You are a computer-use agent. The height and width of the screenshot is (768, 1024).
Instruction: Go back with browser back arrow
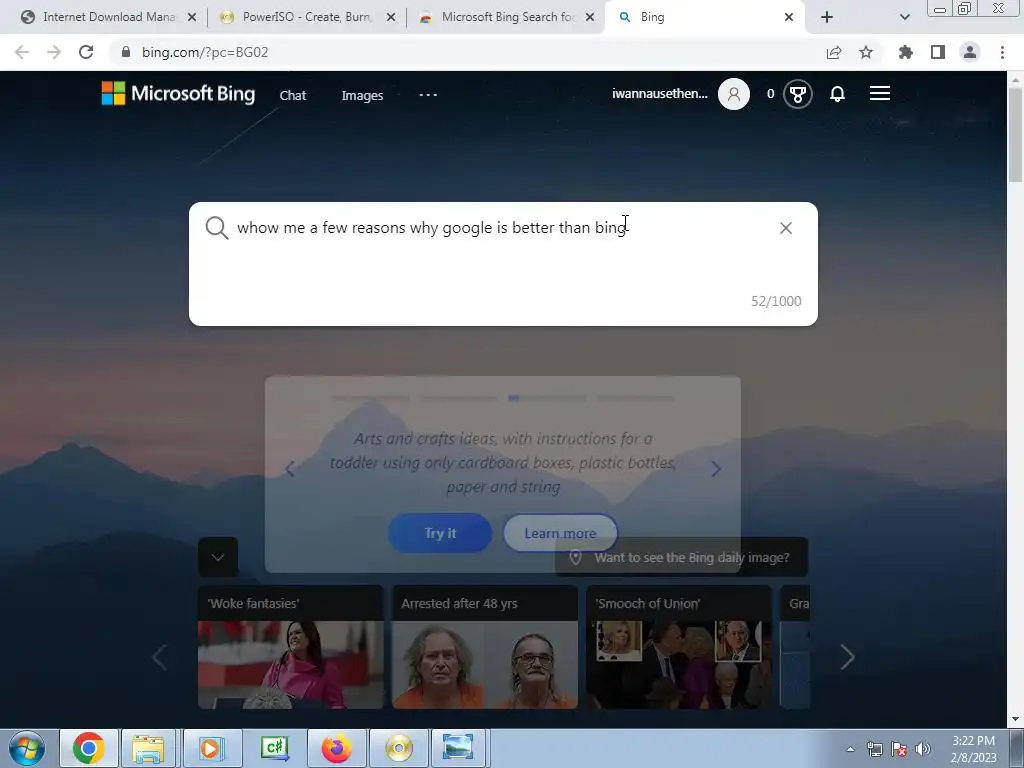[22, 52]
